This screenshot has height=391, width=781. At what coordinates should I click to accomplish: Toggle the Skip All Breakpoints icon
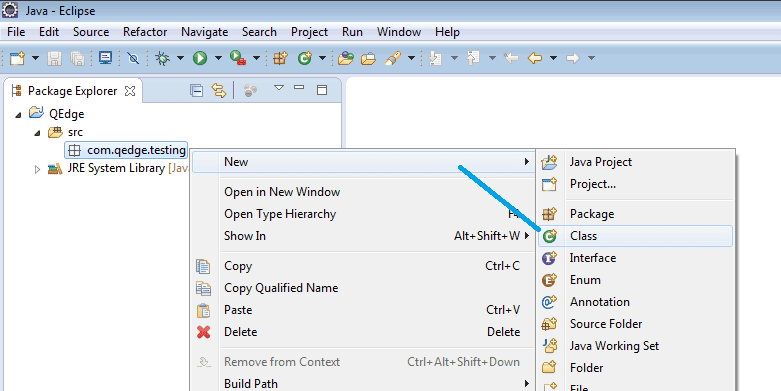[x=133, y=58]
